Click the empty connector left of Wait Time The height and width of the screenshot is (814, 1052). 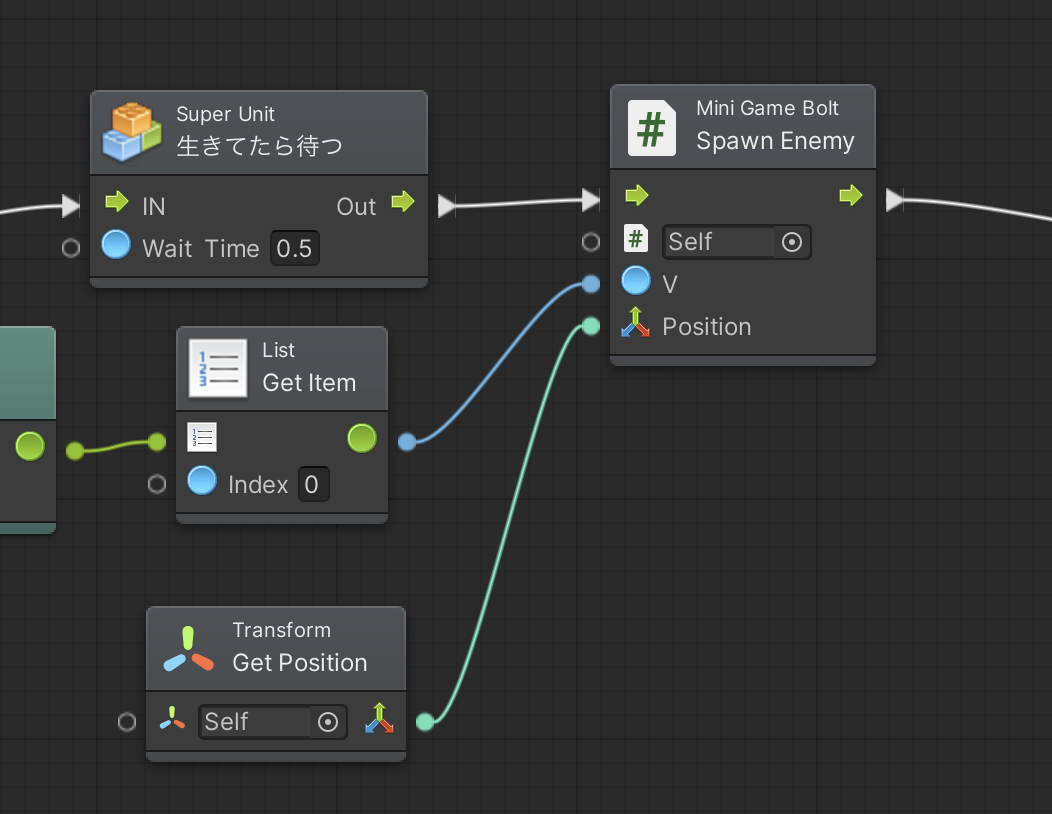70,248
